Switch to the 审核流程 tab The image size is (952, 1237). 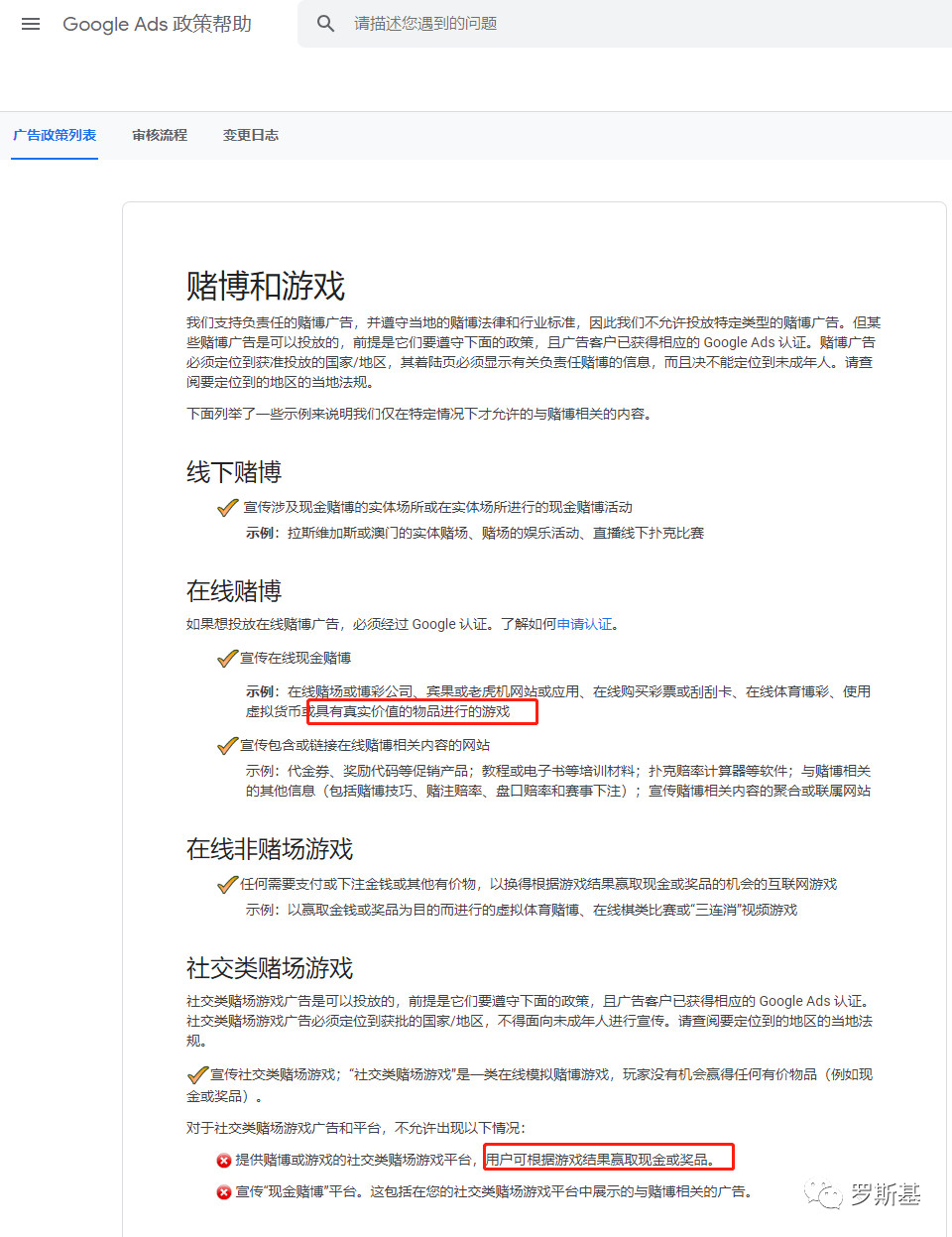(x=160, y=135)
